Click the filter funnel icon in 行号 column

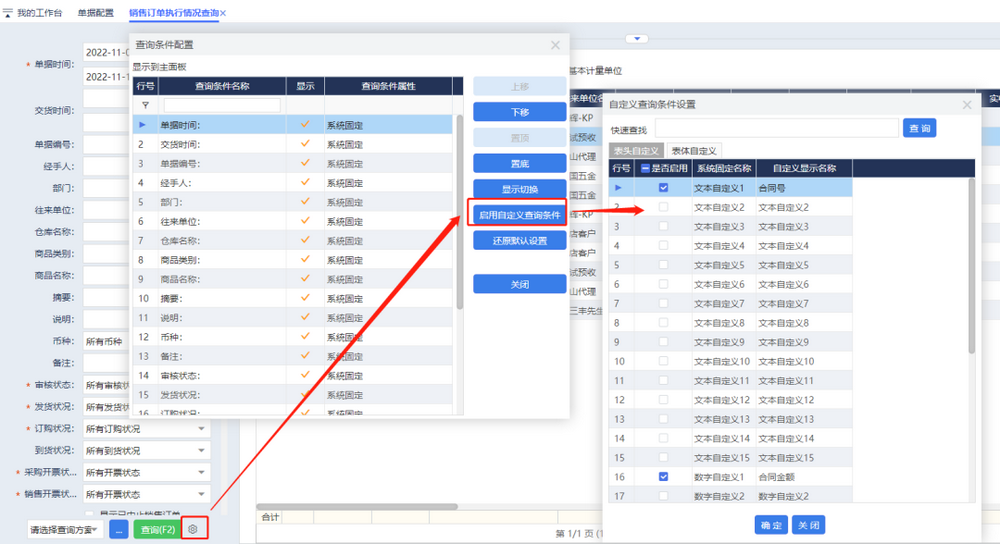click(x=145, y=105)
